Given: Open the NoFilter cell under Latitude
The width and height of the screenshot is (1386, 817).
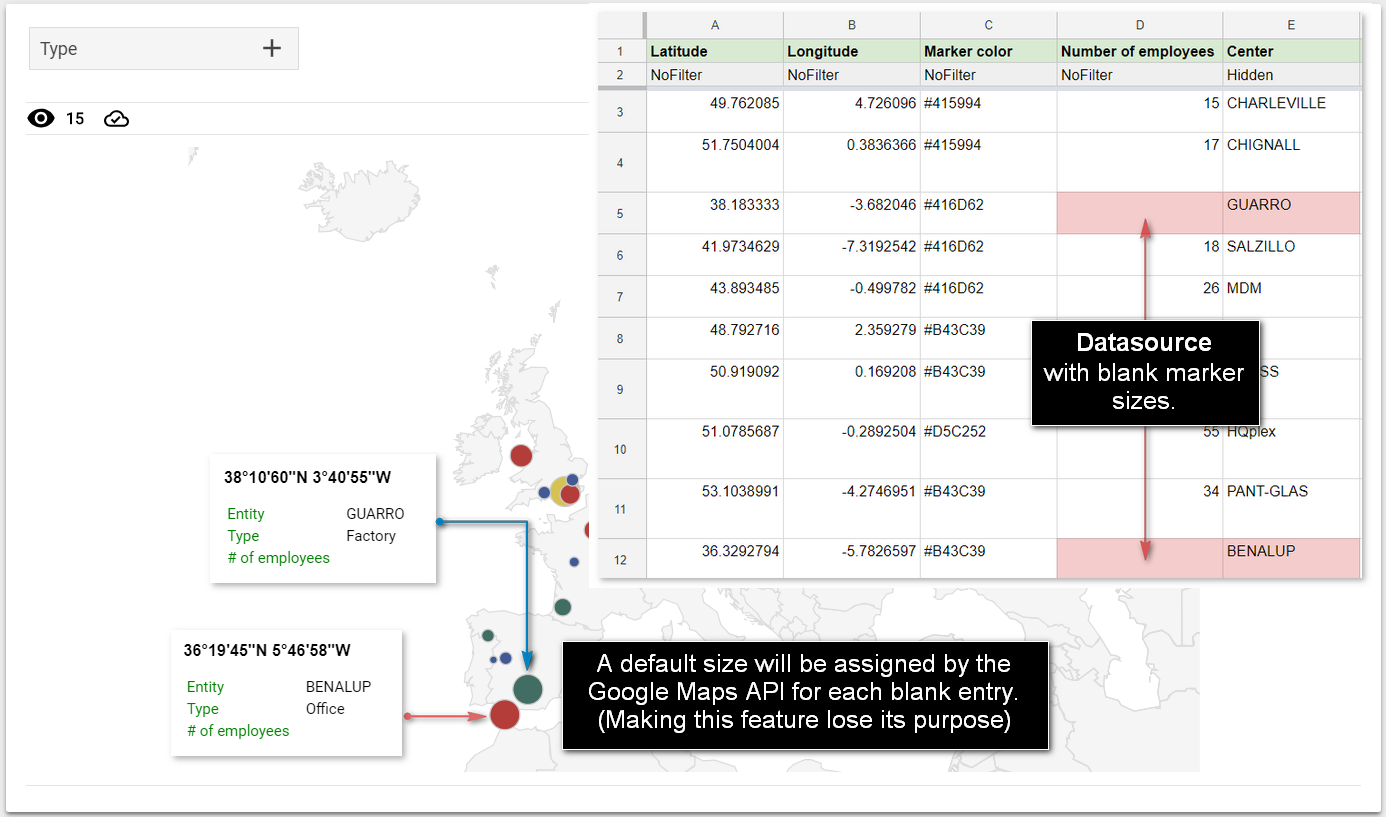Looking at the screenshot, I should pos(714,75).
